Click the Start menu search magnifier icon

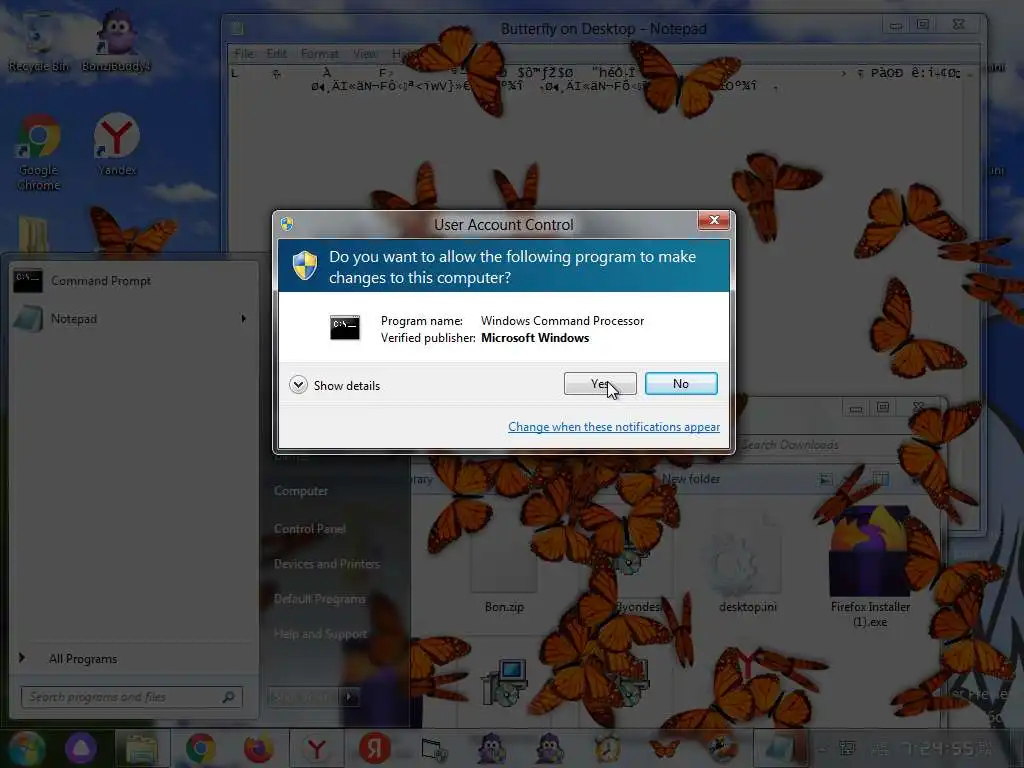pyautogui.click(x=229, y=697)
